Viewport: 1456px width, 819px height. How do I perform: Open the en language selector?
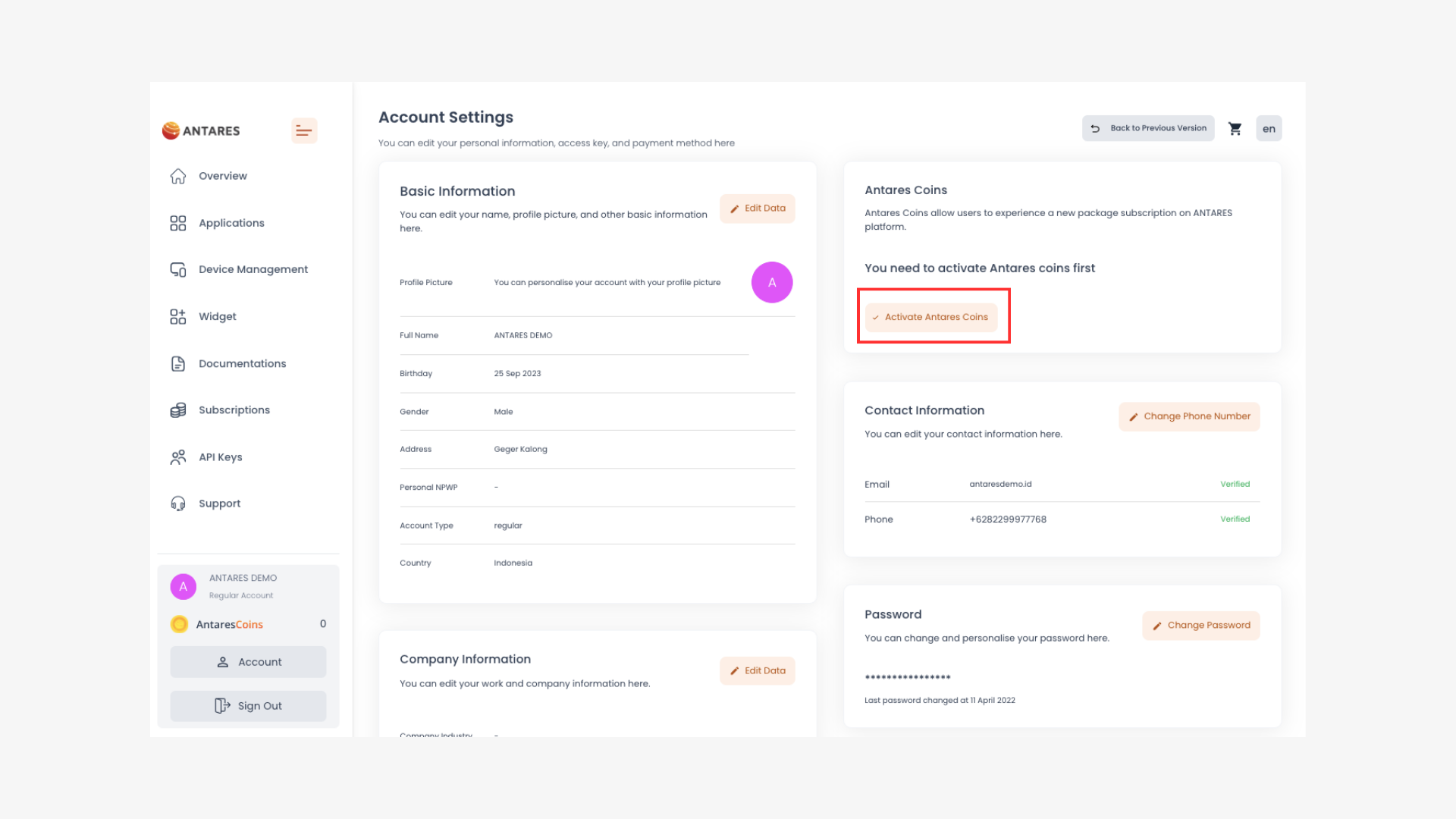(x=1269, y=129)
